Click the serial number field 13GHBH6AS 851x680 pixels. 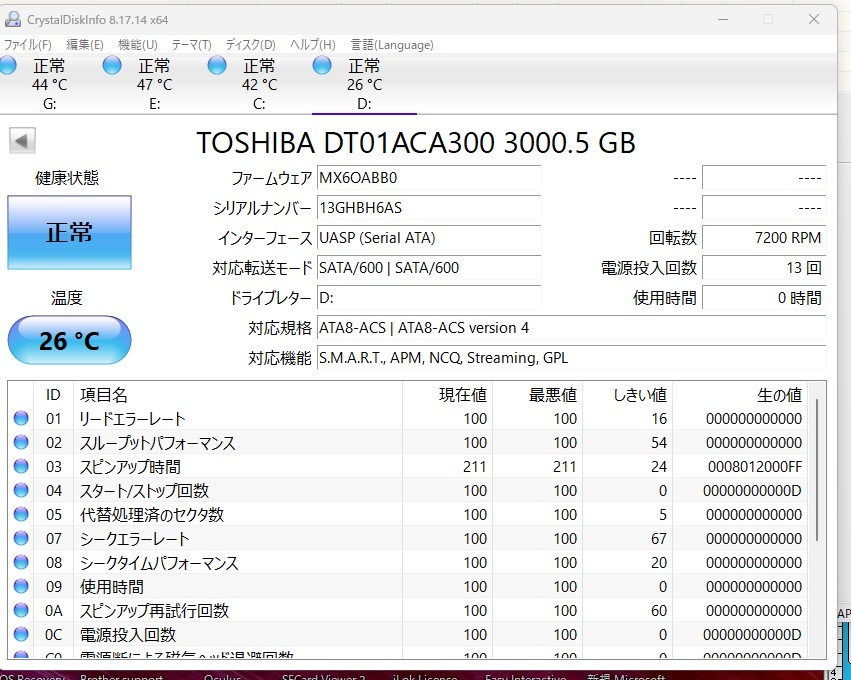(429, 208)
